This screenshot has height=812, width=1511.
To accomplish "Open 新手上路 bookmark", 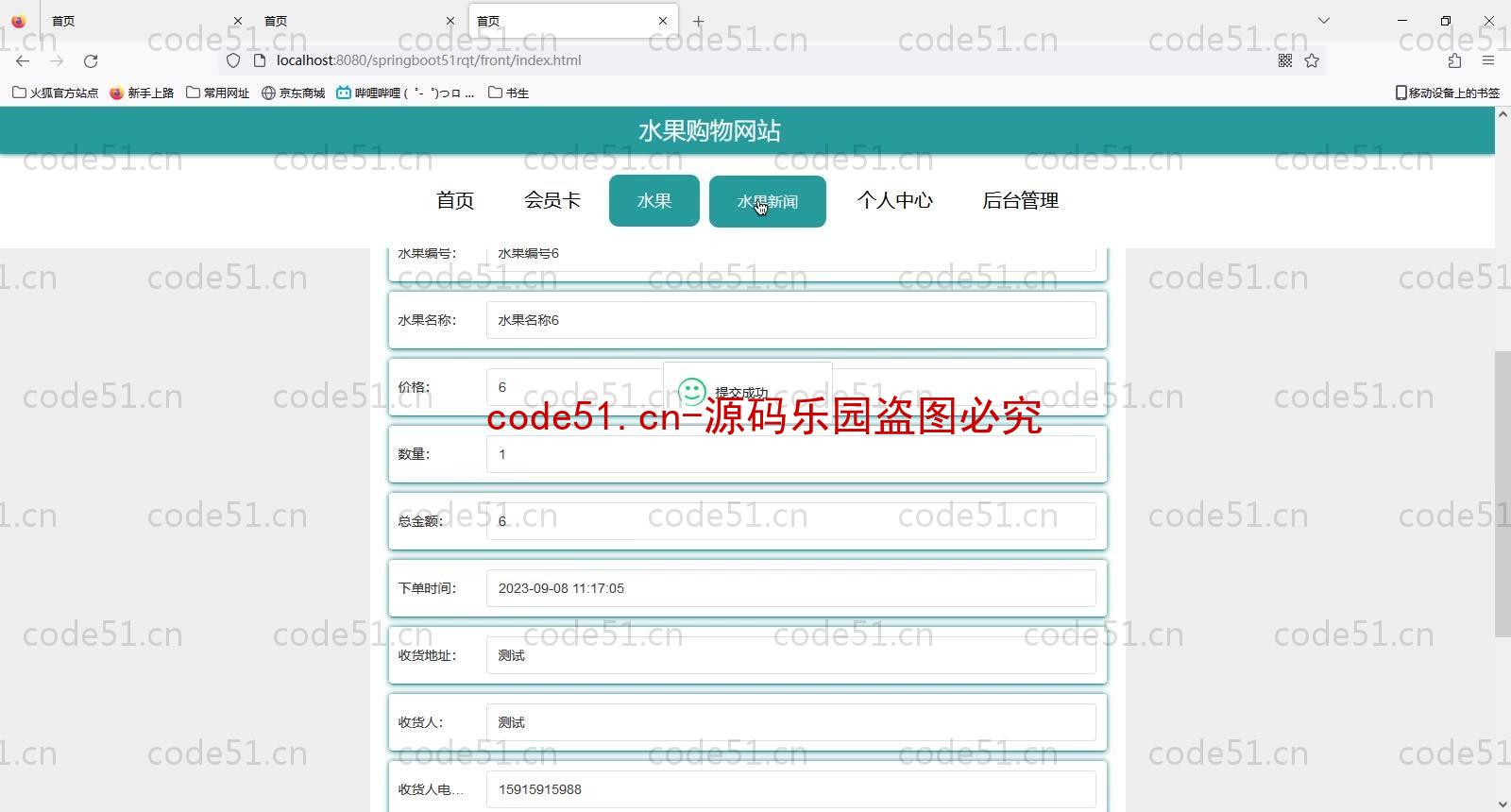I will click(x=142, y=93).
